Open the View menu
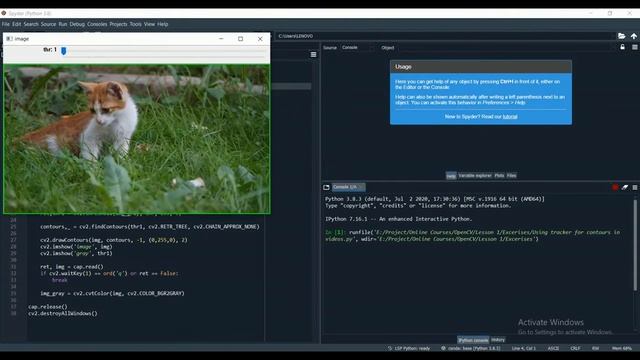The width and height of the screenshot is (640, 360). click(149, 24)
